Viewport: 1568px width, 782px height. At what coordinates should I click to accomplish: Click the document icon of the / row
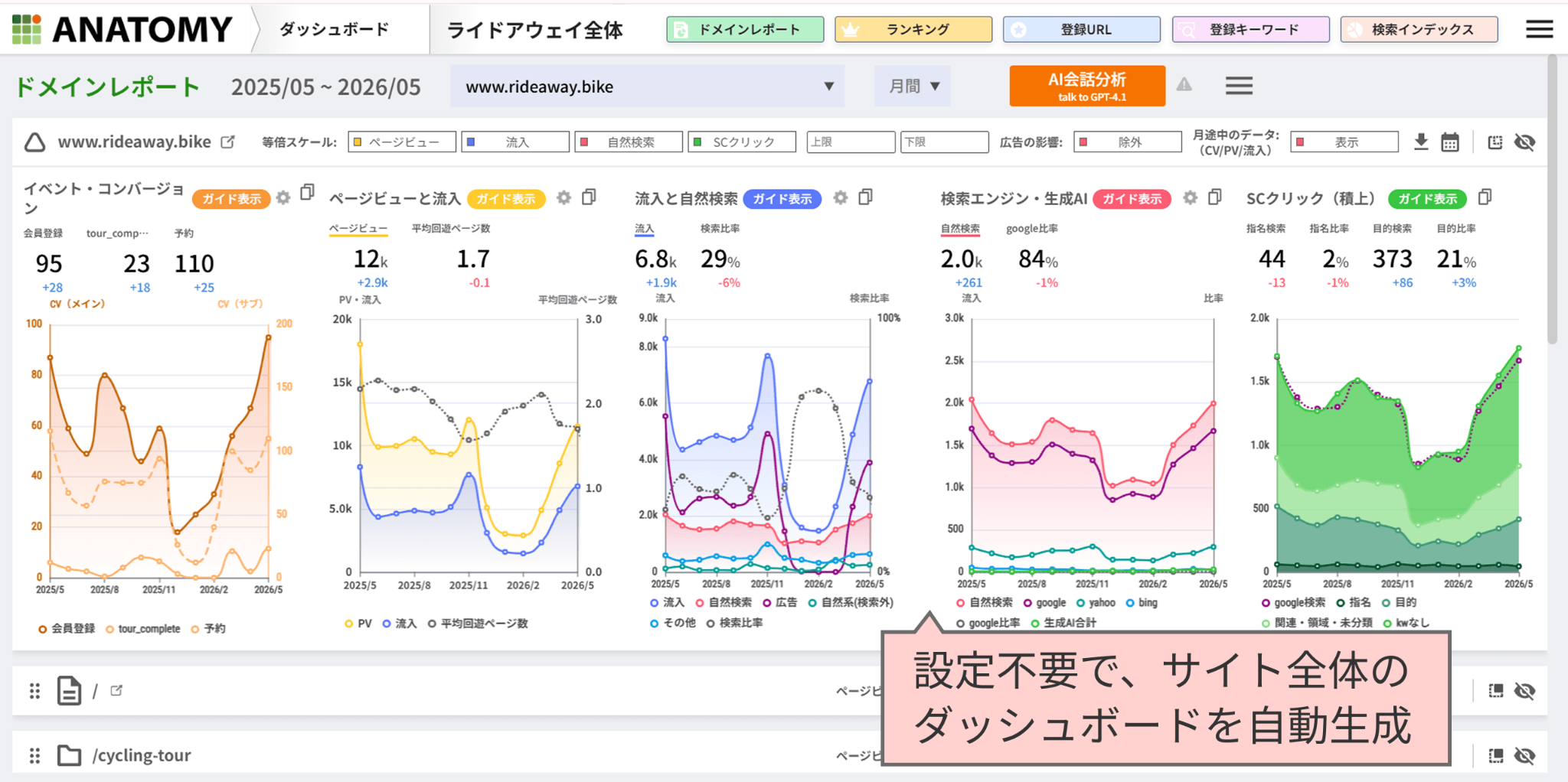tap(69, 690)
